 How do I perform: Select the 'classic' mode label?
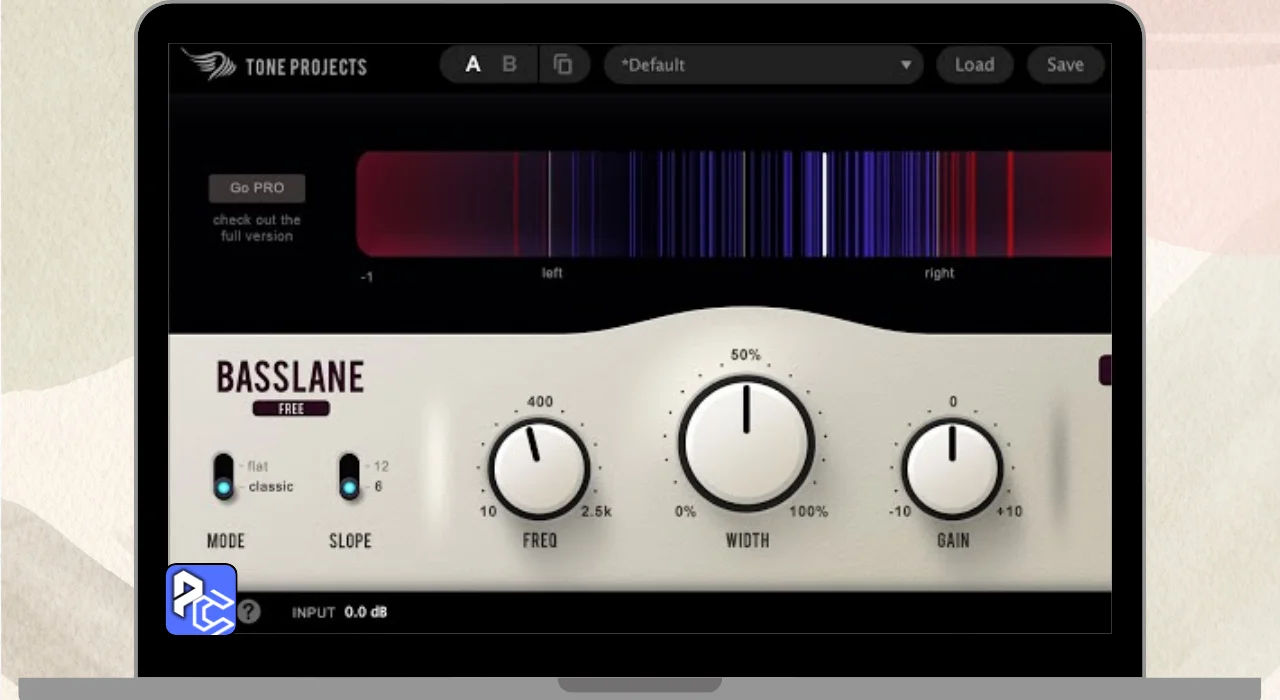pyautogui.click(x=271, y=487)
